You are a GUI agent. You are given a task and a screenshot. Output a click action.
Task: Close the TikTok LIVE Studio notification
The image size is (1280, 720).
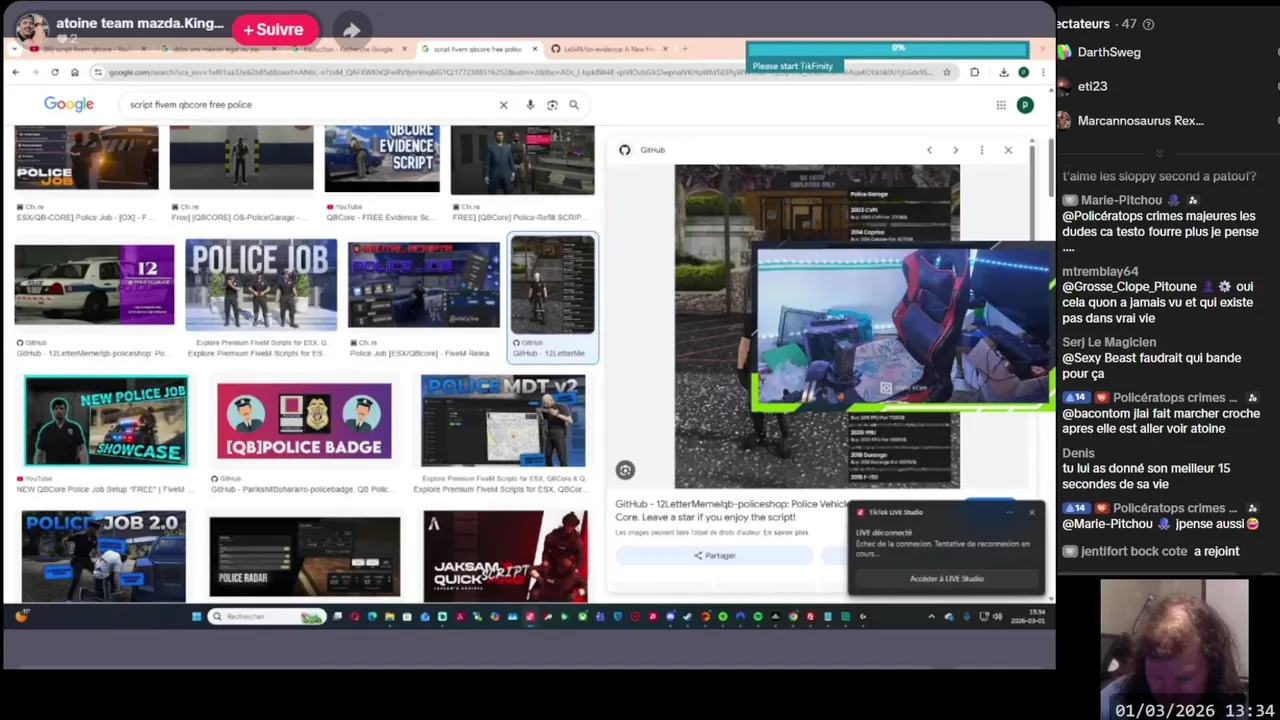click(x=1032, y=512)
